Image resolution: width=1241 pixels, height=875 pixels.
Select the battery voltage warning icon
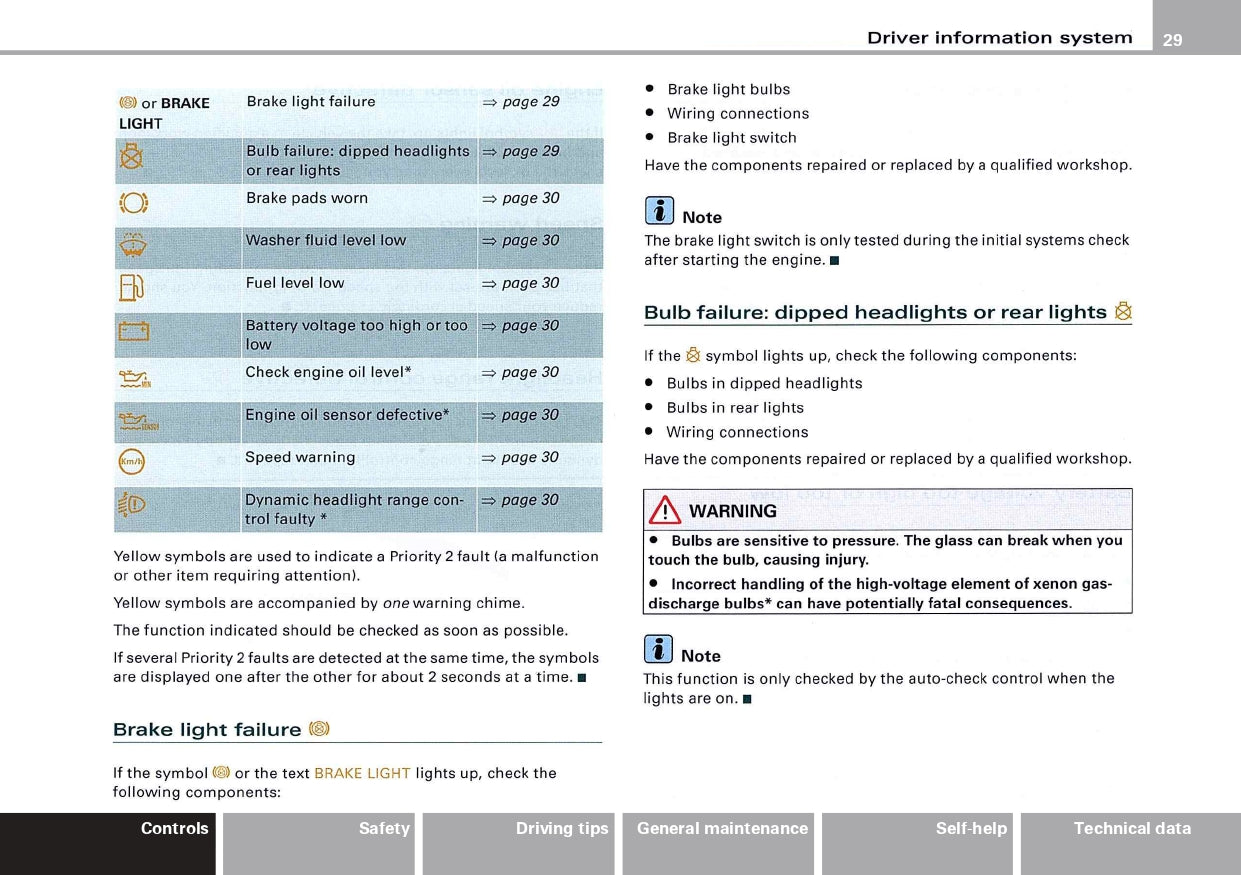pyautogui.click(x=133, y=332)
